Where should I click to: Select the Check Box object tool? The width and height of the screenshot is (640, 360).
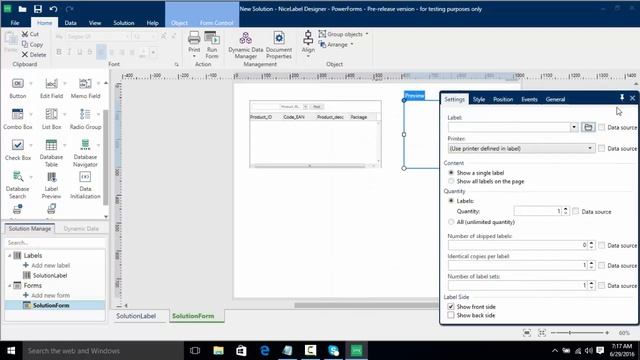point(18,150)
